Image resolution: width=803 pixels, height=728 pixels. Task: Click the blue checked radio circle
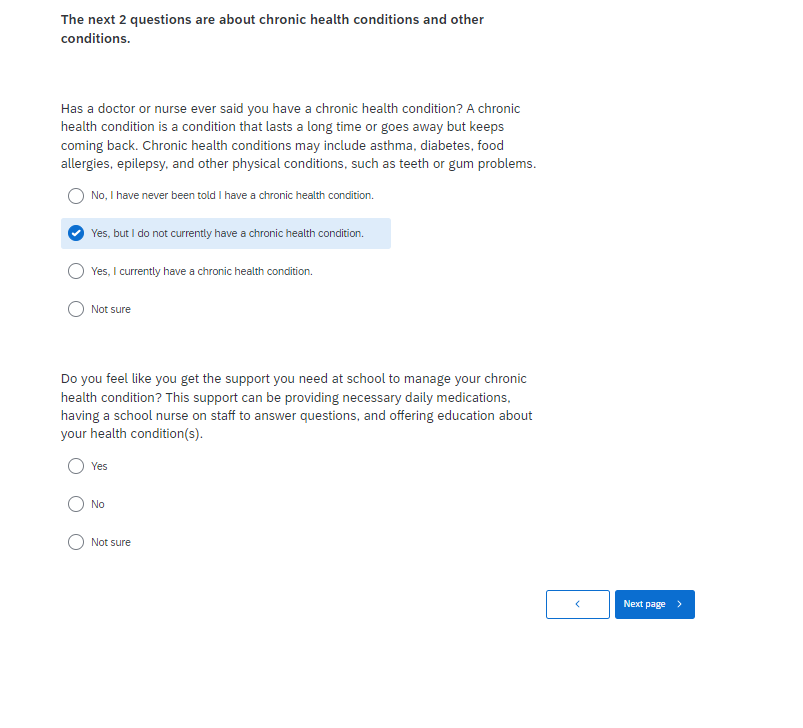pos(76,233)
